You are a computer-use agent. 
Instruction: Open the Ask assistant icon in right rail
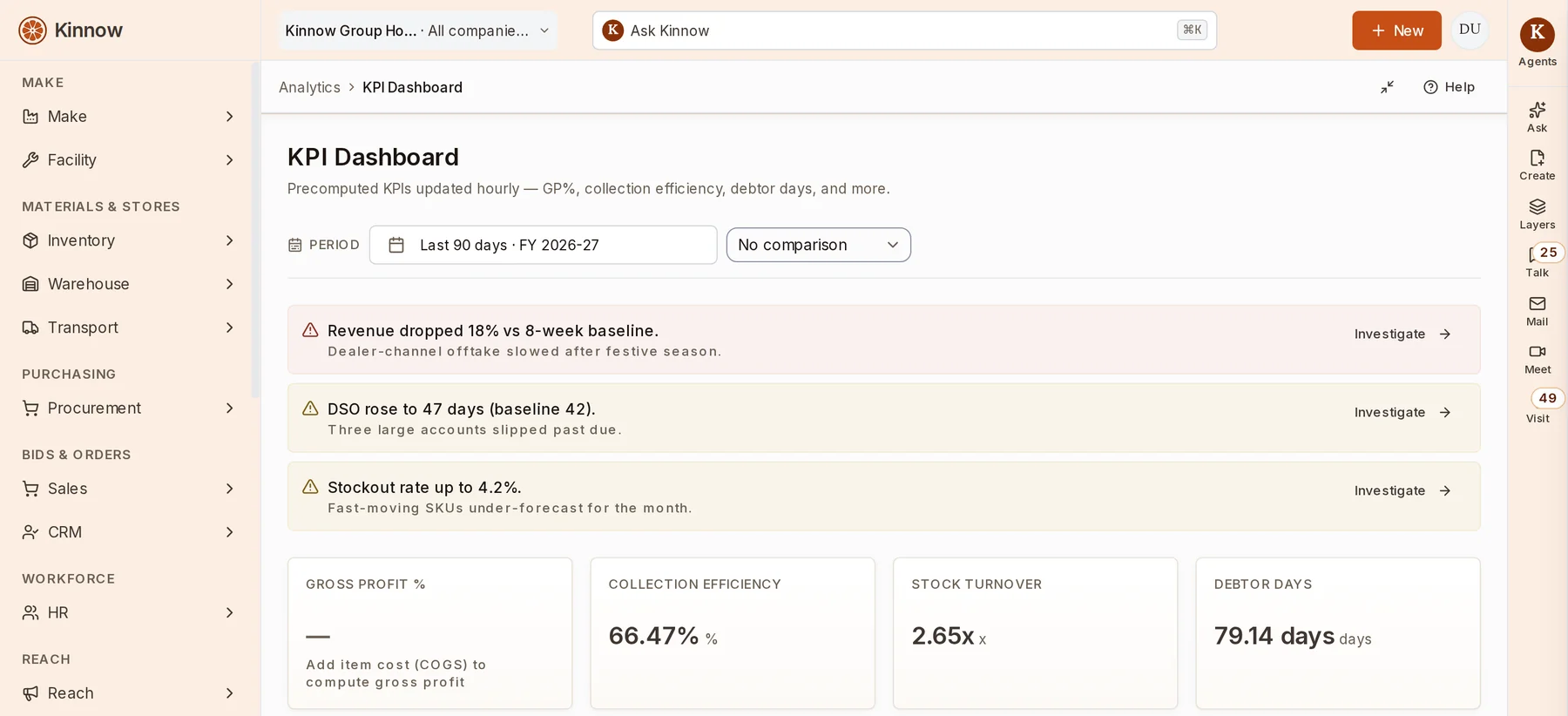(x=1537, y=117)
